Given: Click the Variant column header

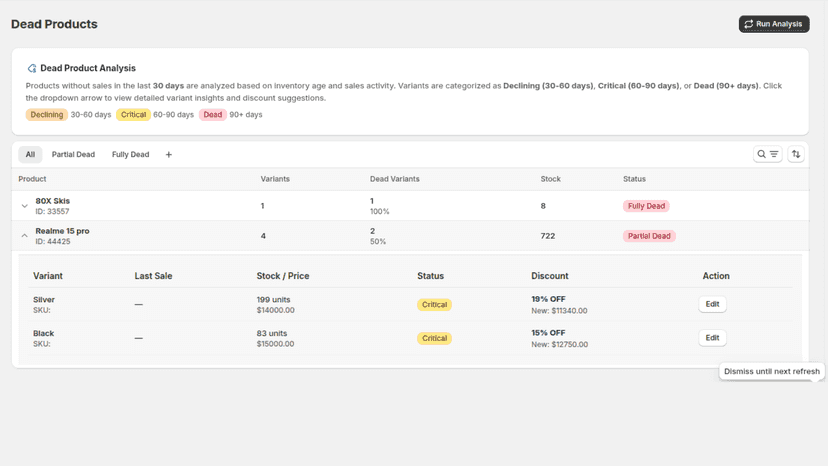Looking at the screenshot, I should [x=48, y=276].
